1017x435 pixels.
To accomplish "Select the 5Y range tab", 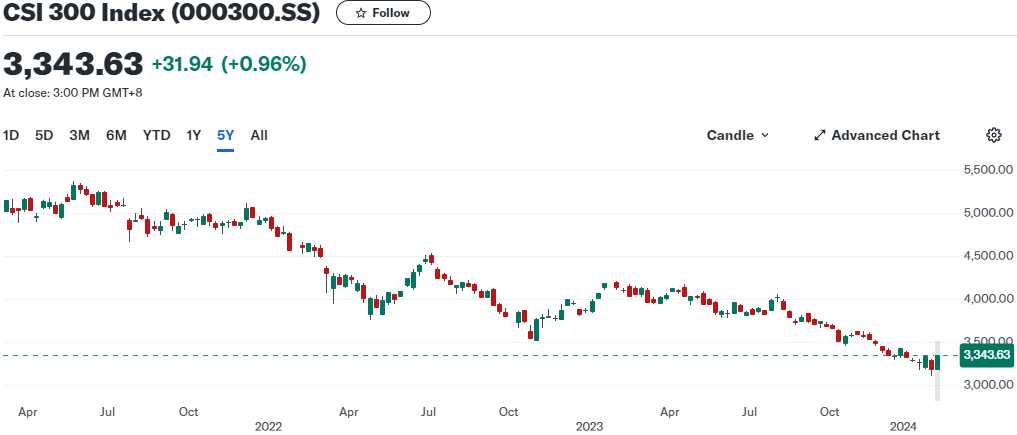I will (x=226, y=135).
